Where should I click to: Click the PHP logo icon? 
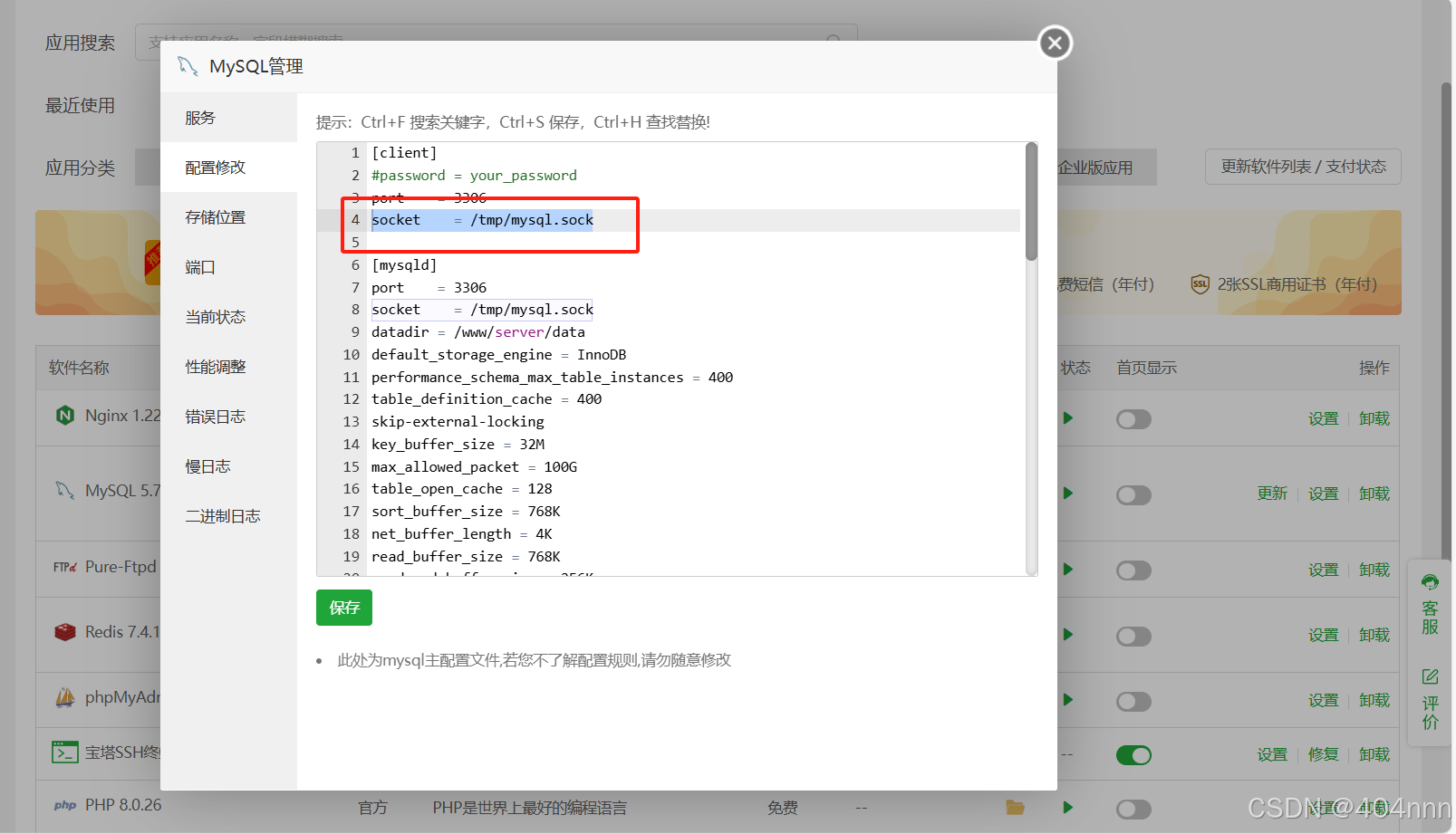pyautogui.click(x=65, y=805)
